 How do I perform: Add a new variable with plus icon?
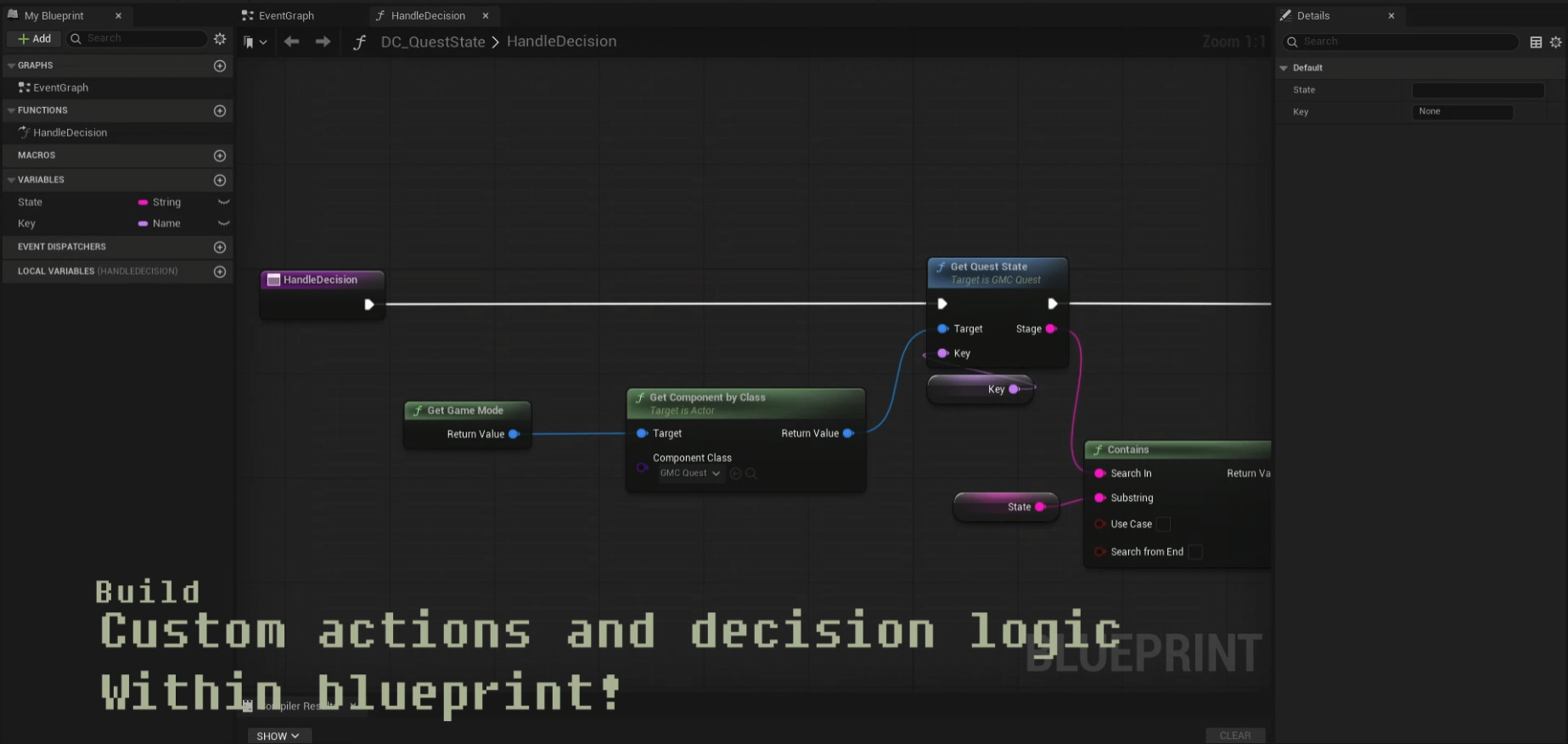tap(220, 180)
